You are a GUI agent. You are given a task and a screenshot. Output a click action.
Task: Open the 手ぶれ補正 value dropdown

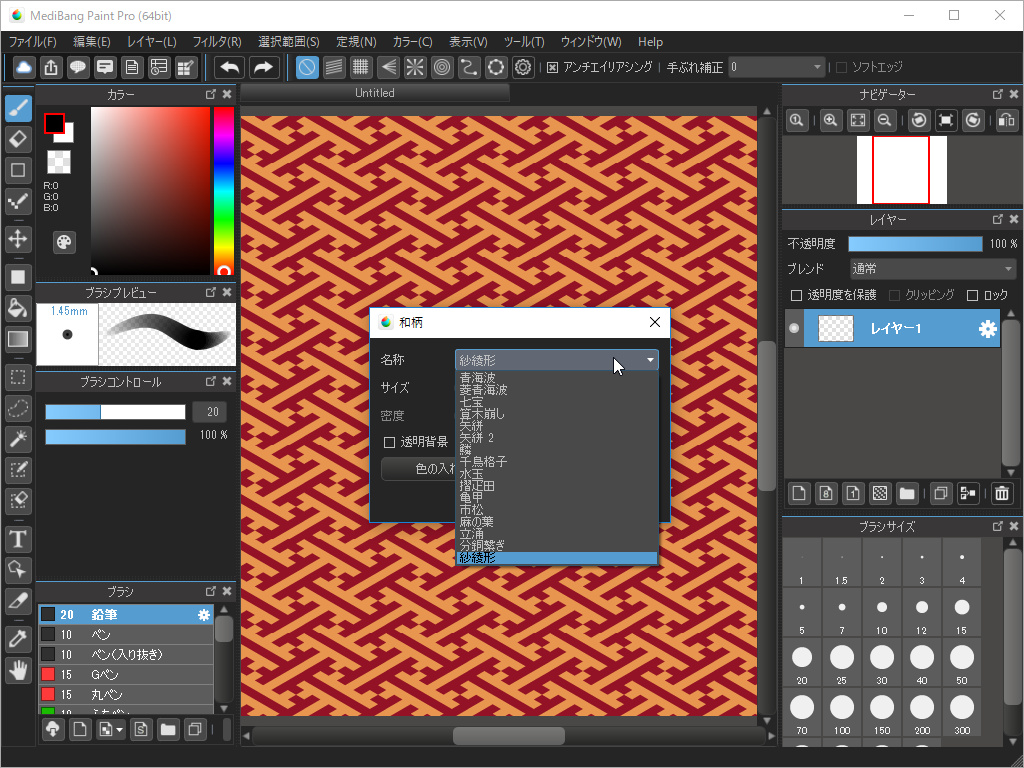(776, 67)
